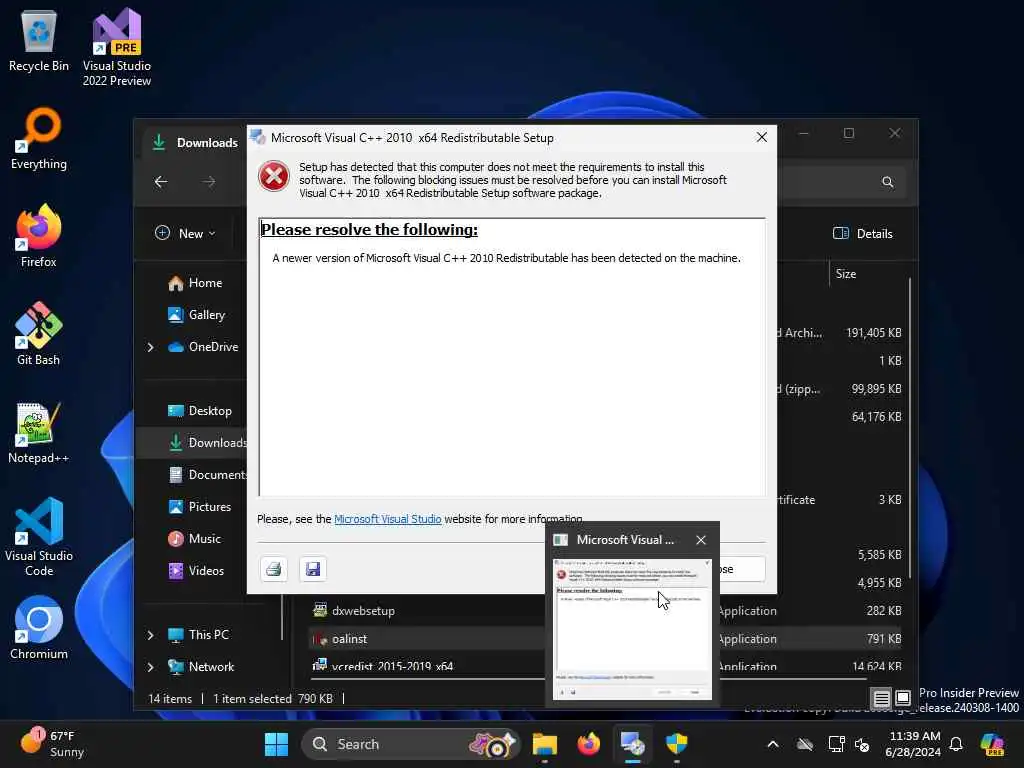Open the Firefox desktop shortcut
Viewport: 1024px width, 768px height.
(39, 236)
